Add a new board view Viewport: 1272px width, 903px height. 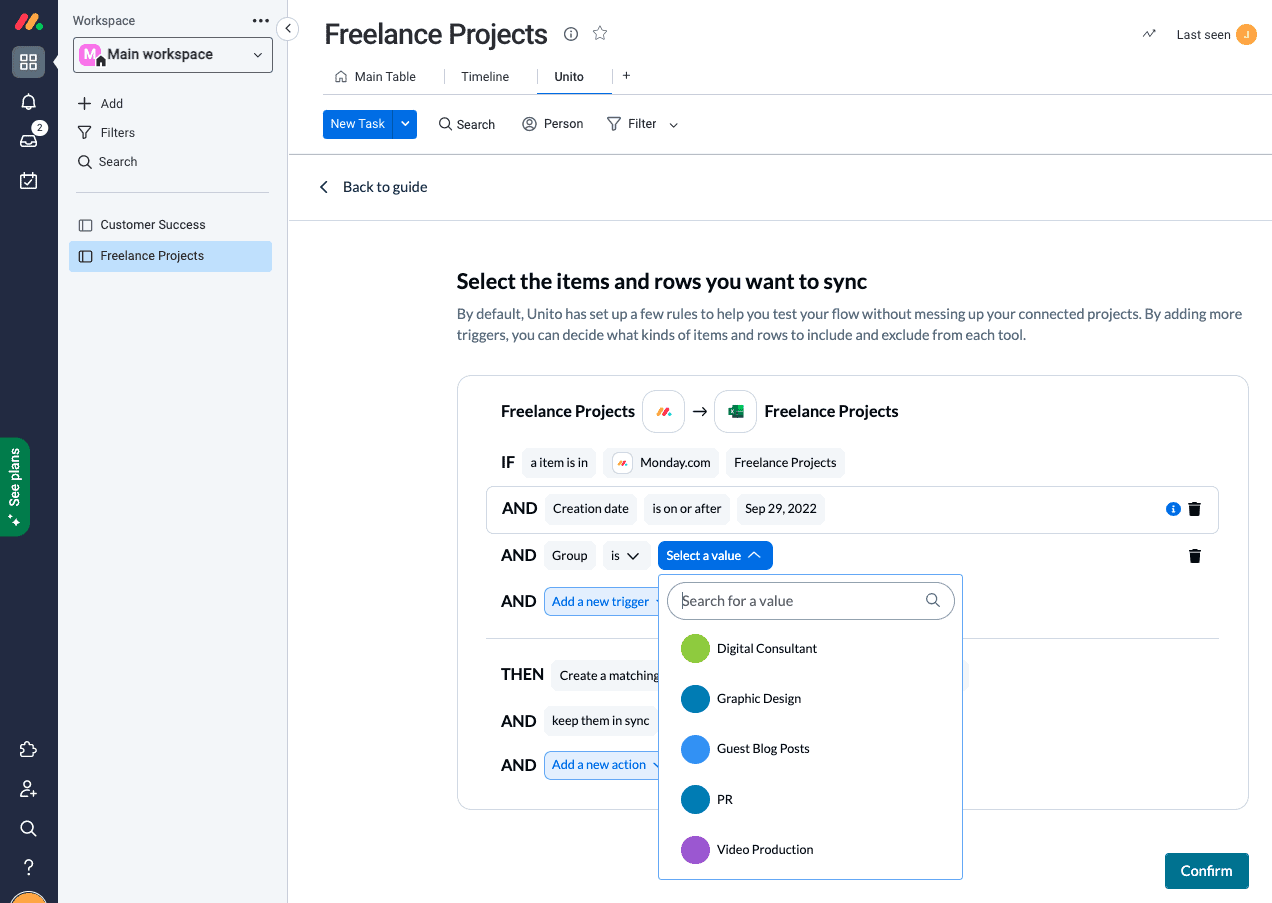(626, 75)
